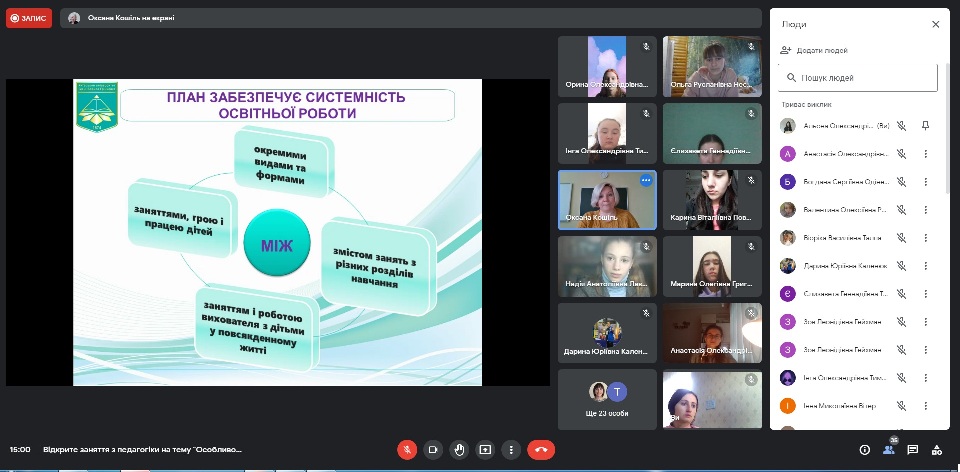Select Орина Олександрівна's video tile
This screenshot has width=960, height=472.
pos(607,66)
